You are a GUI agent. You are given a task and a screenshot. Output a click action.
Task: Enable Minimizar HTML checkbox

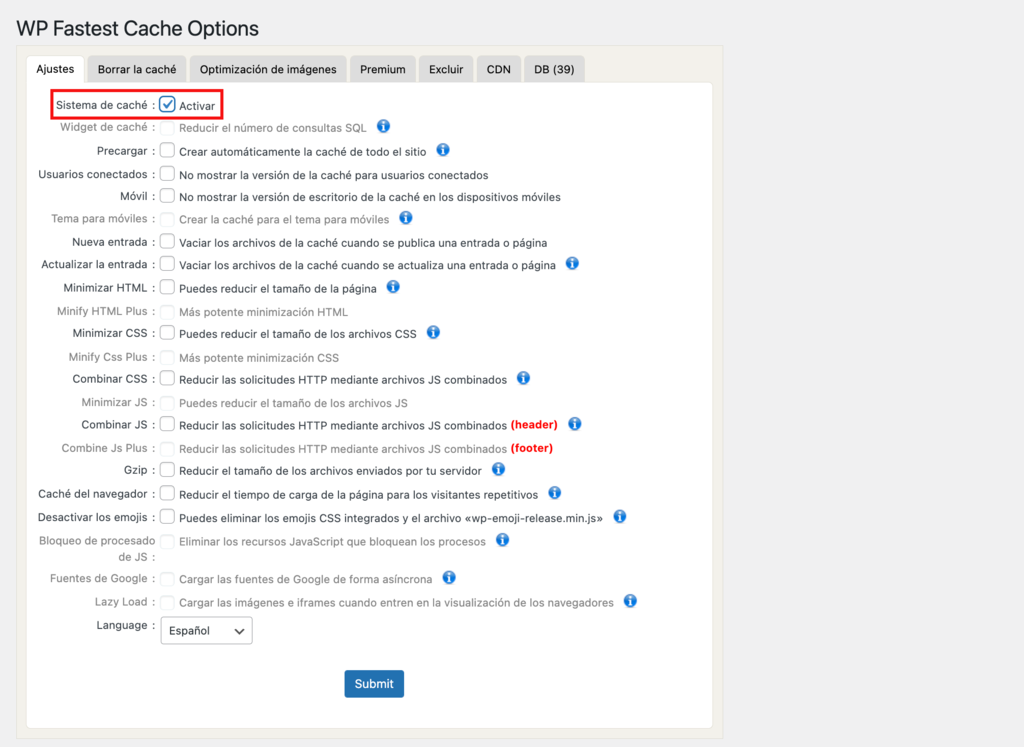pos(167,287)
